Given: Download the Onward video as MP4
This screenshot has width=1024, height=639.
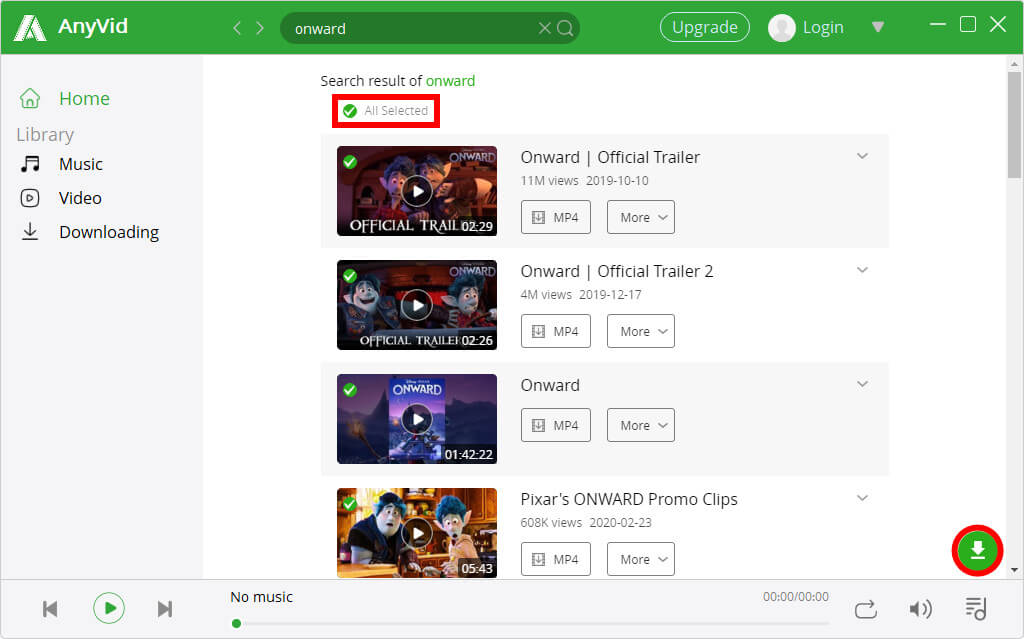Looking at the screenshot, I should click(556, 425).
